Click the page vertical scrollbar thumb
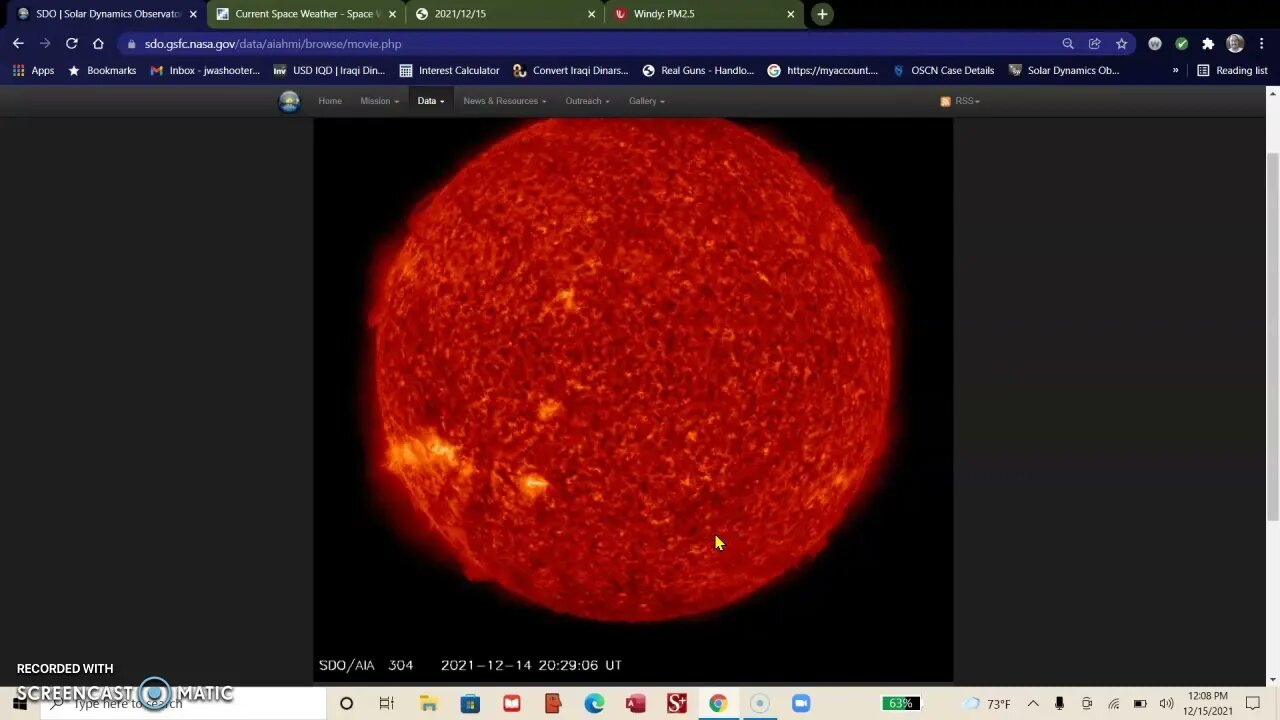 tap(1272, 335)
